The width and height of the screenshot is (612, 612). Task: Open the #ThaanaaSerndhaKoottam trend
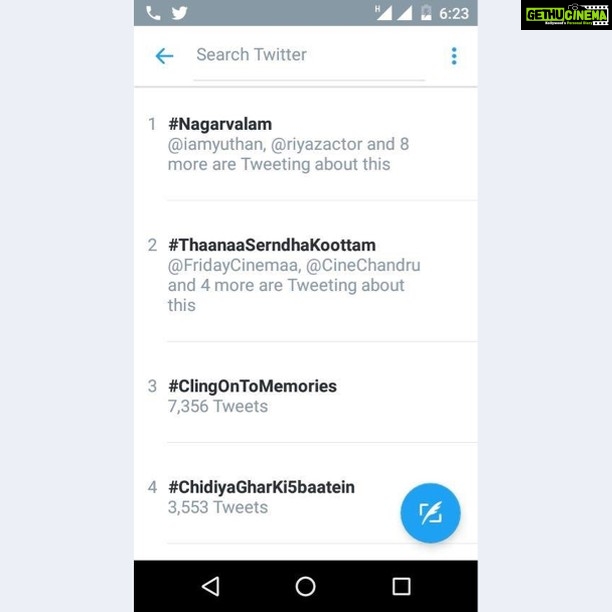point(272,245)
